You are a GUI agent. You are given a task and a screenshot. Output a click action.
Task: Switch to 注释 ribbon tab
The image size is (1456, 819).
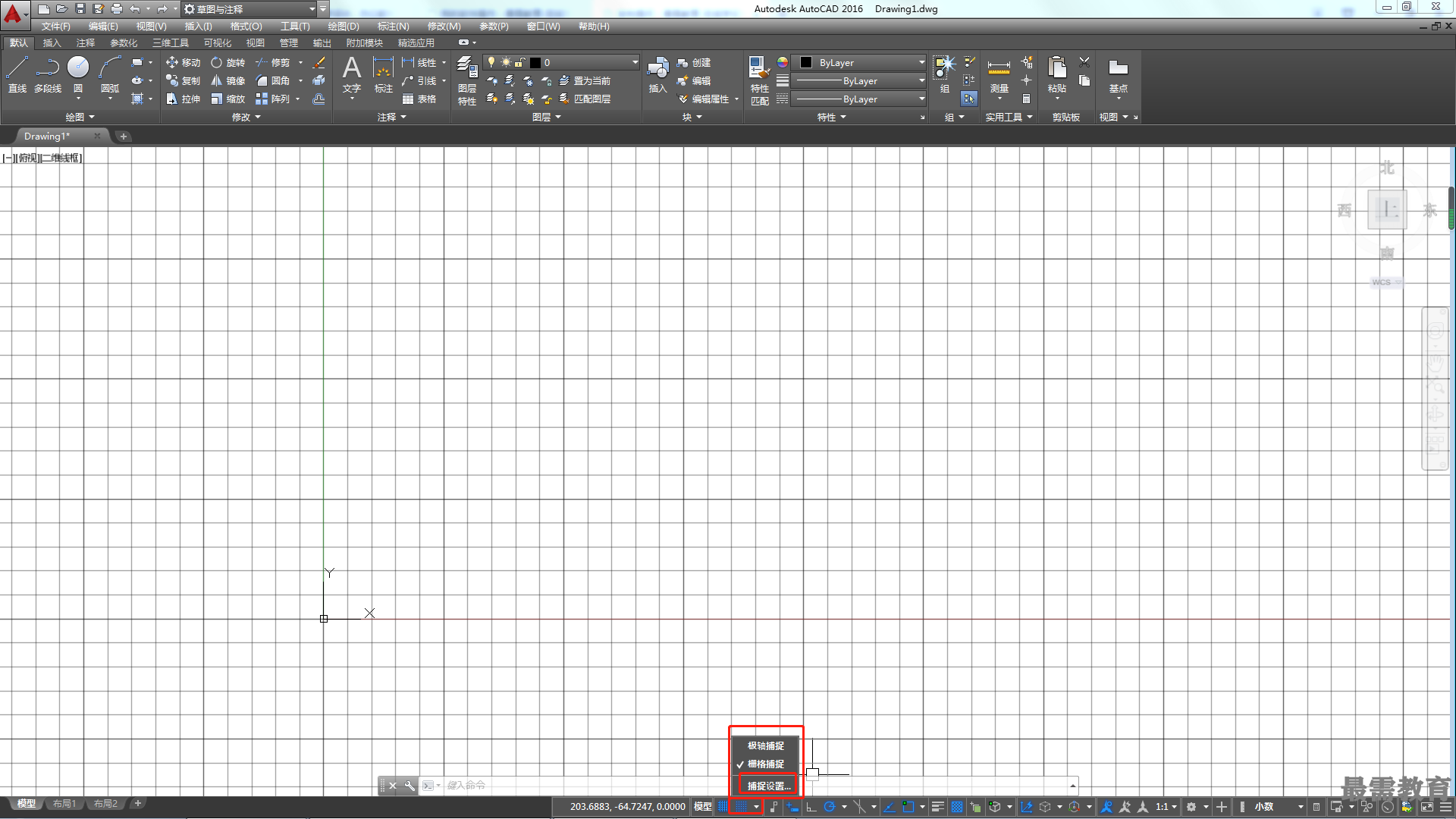pyautogui.click(x=85, y=42)
